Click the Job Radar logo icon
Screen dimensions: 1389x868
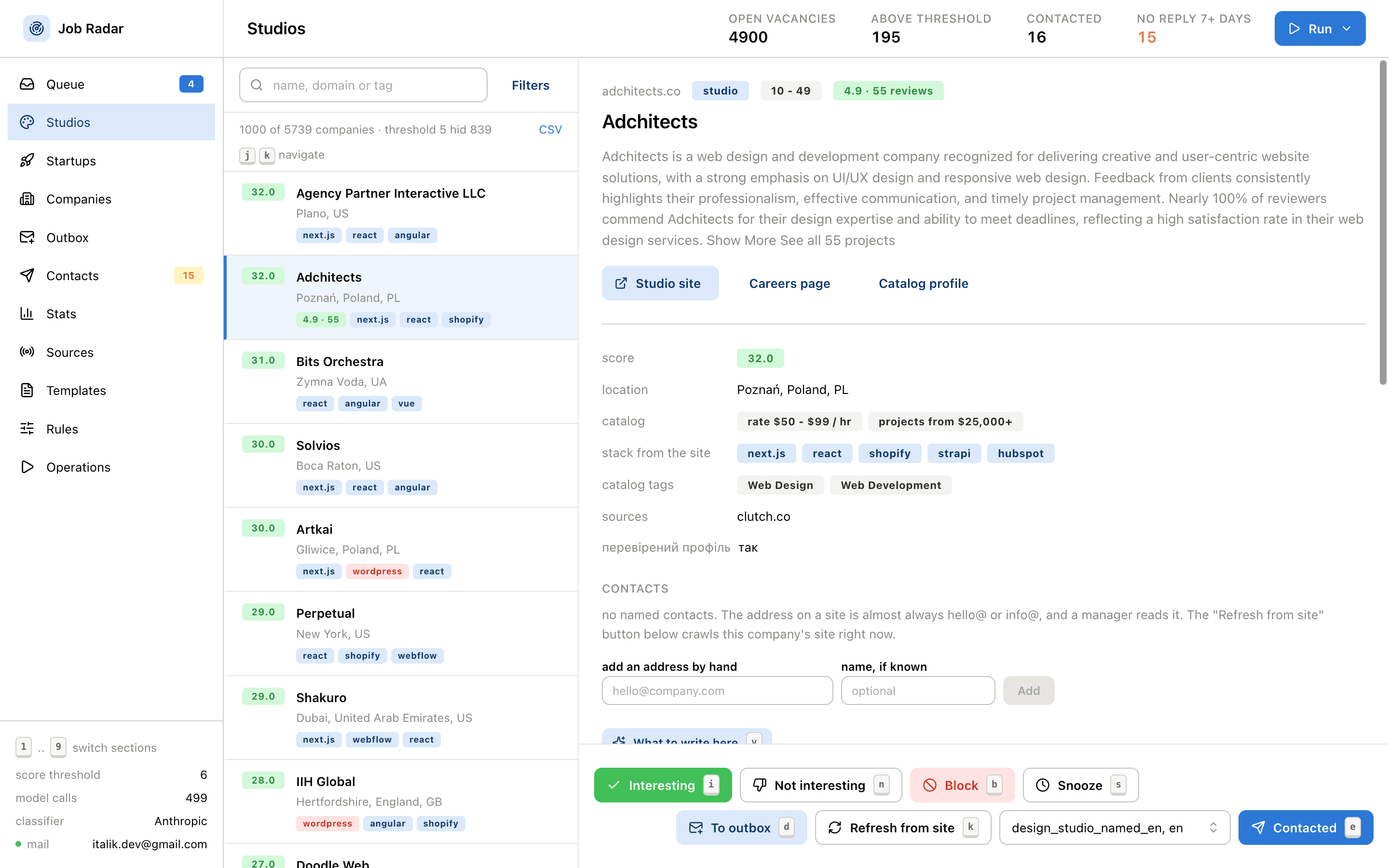[37, 28]
